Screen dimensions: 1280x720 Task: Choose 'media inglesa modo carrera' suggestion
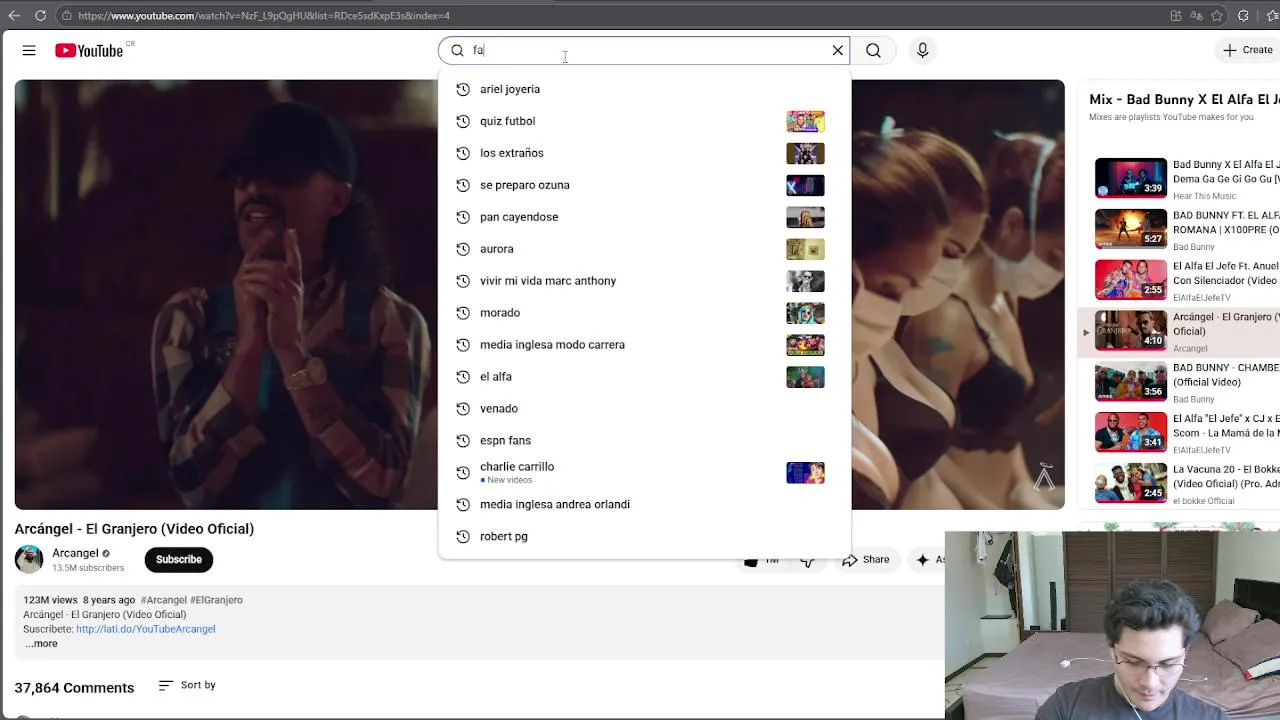point(644,345)
